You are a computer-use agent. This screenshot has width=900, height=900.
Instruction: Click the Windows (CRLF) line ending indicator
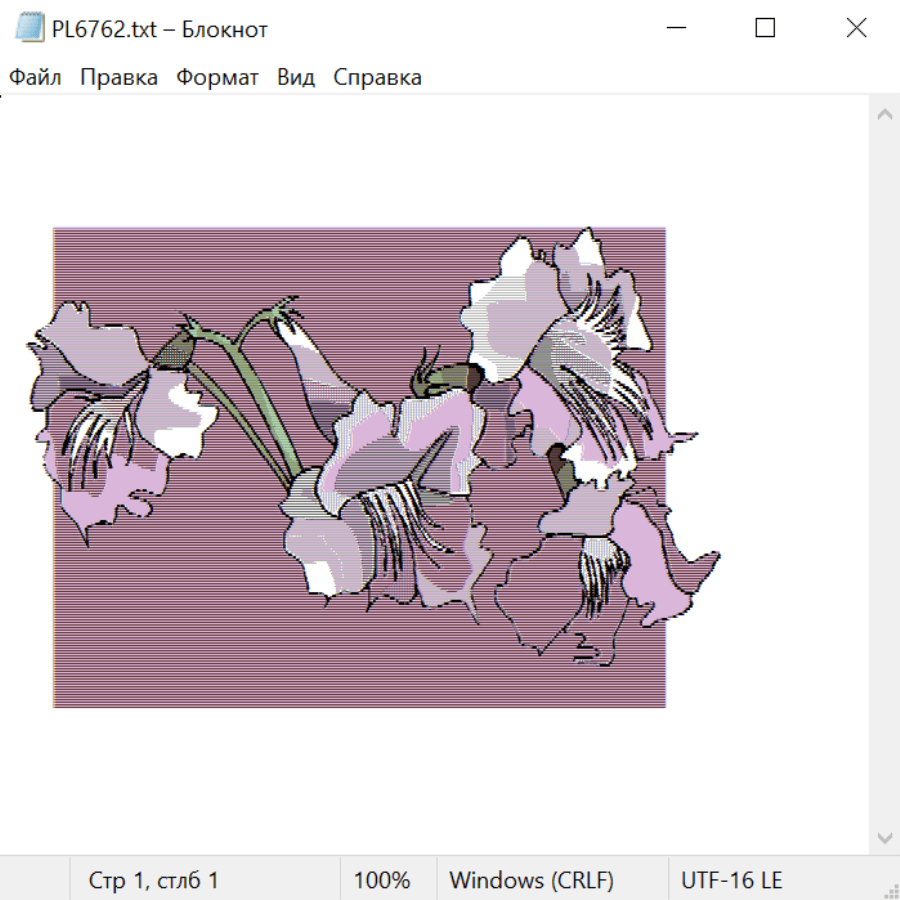[x=531, y=881]
